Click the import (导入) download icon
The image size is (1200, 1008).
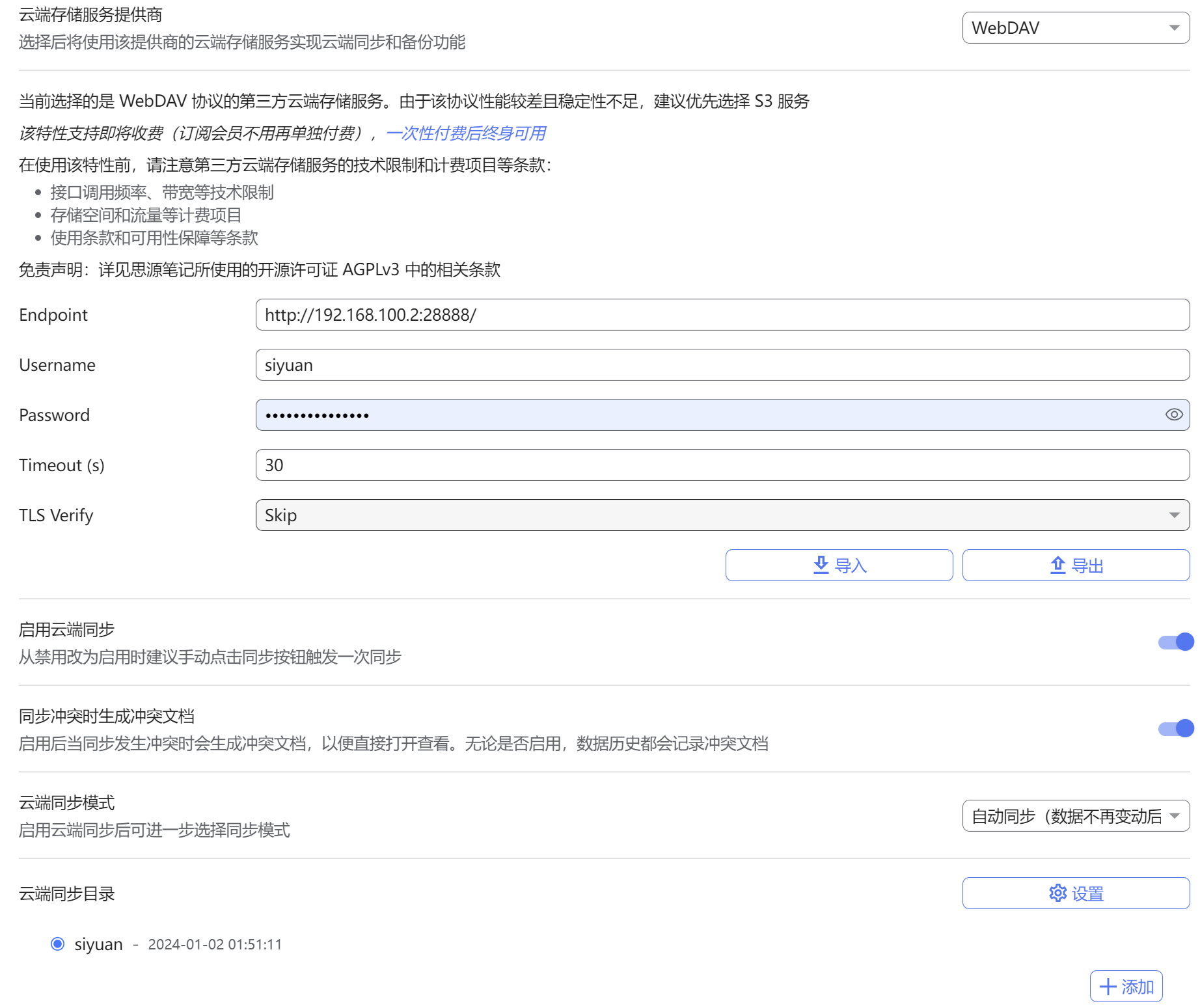pos(821,565)
